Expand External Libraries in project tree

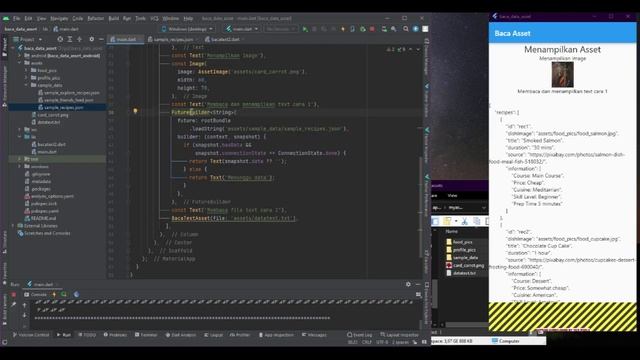point(13,226)
